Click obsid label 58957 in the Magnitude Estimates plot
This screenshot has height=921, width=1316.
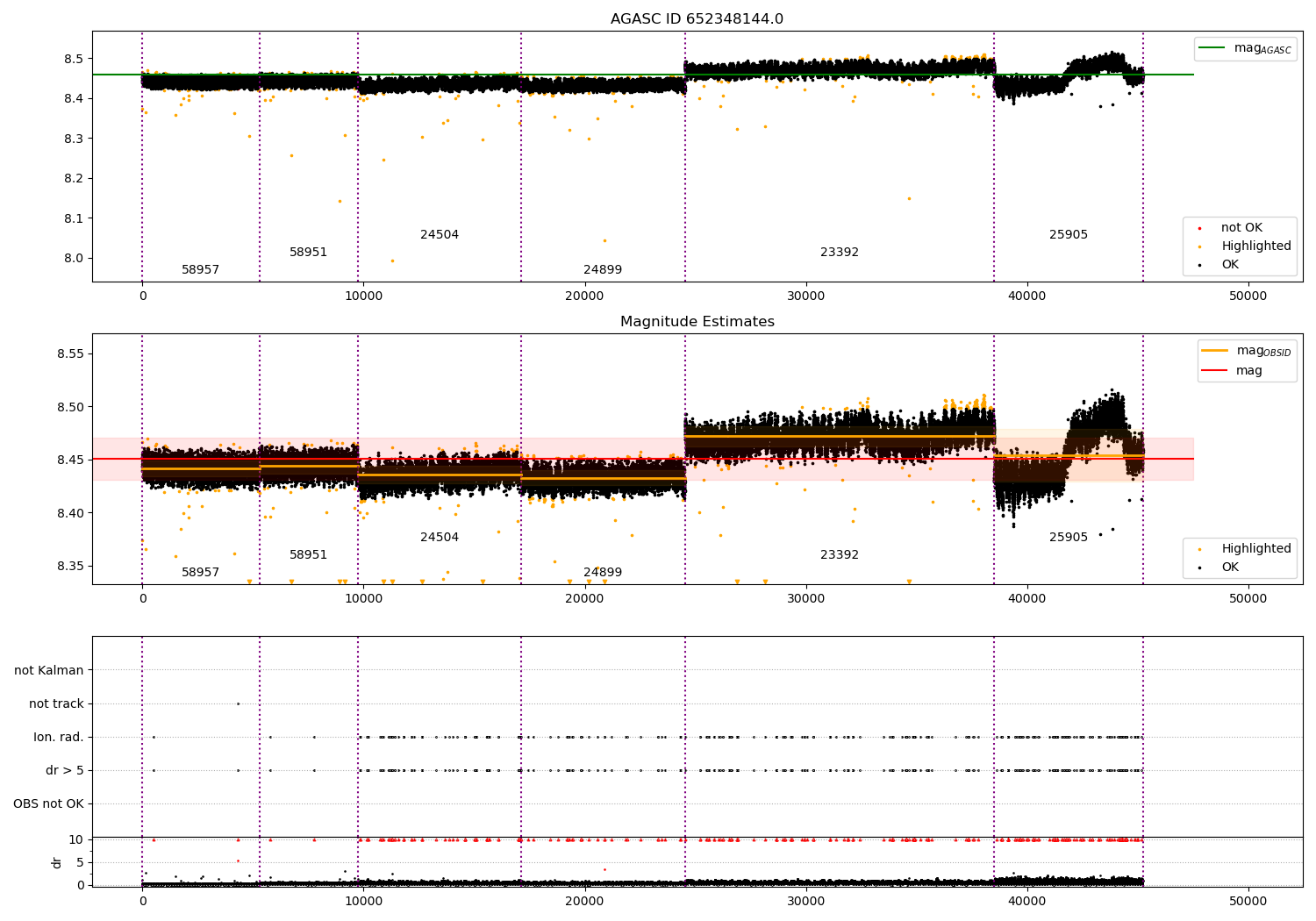click(200, 573)
